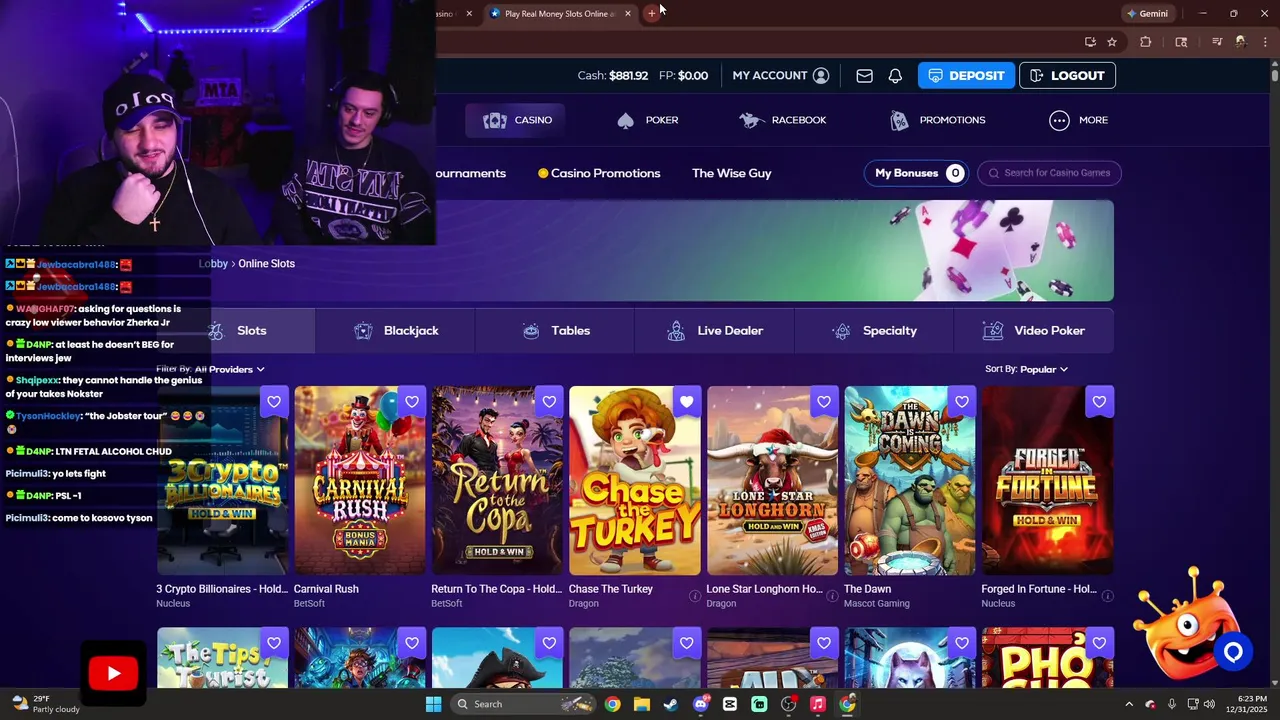The width and height of the screenshot is (1280, 720).
Task: Open Apple Music from the taskbar
Action: point(818,704)
